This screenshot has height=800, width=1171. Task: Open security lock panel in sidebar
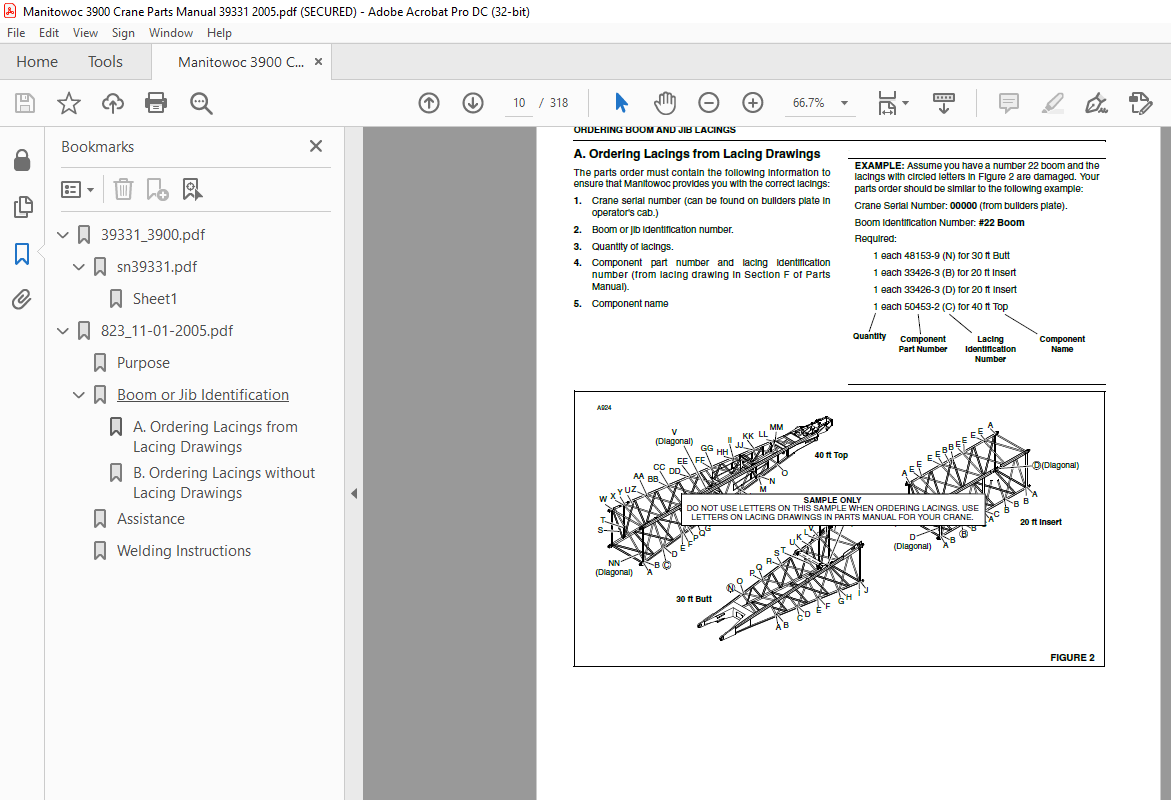point(22,160)
